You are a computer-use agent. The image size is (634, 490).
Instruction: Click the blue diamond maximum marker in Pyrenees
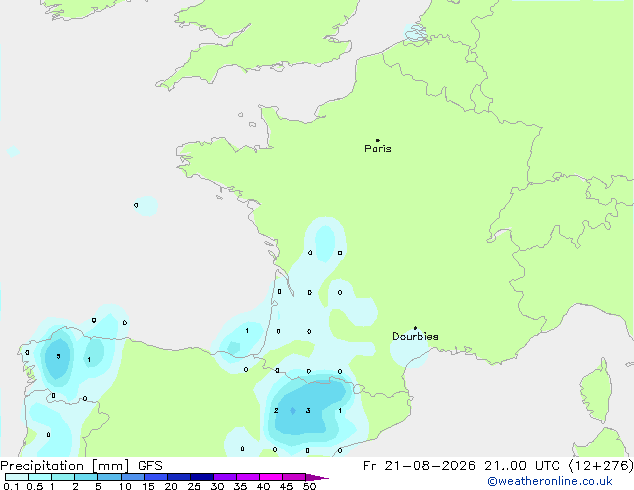(x=293, y=411)
